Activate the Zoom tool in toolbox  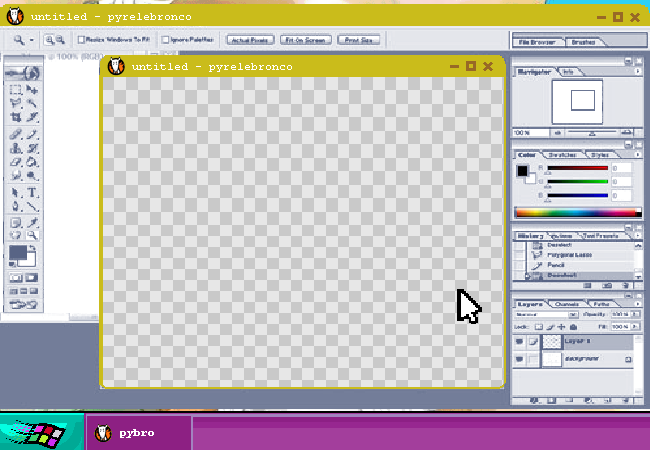coord(32,235)
